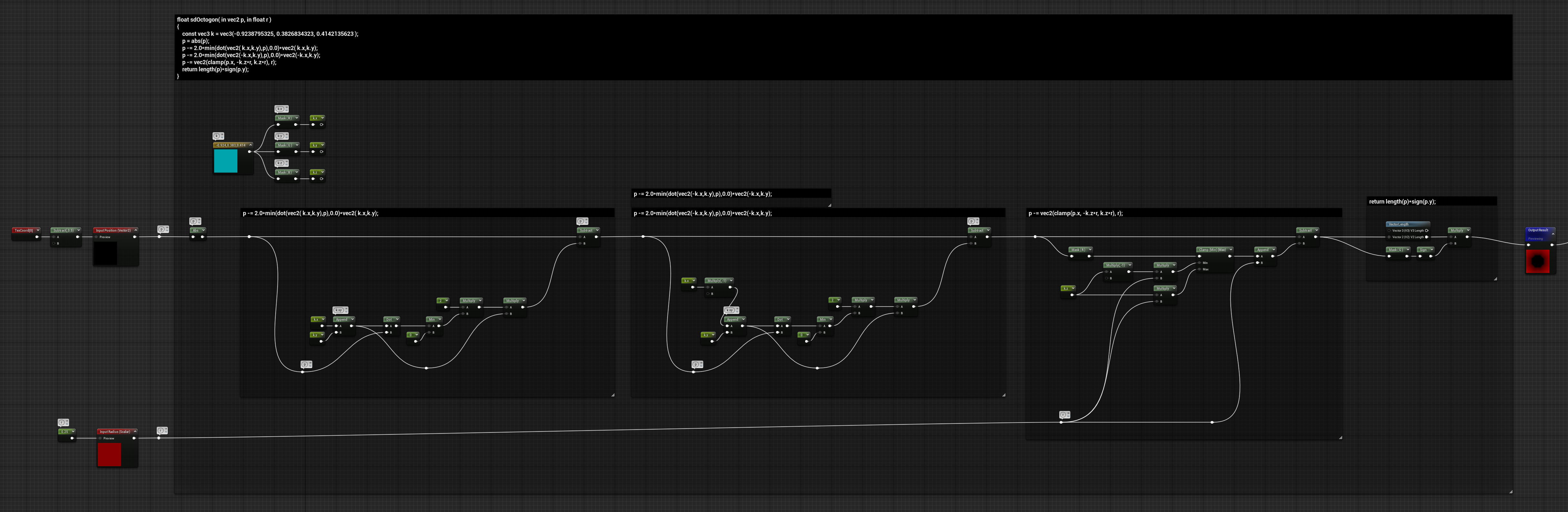This screenshot has height=512, width=1568.
Task: Click the Vector 2 (V2) input pin on VectorLength
Action: click(x=1390, y=237)
